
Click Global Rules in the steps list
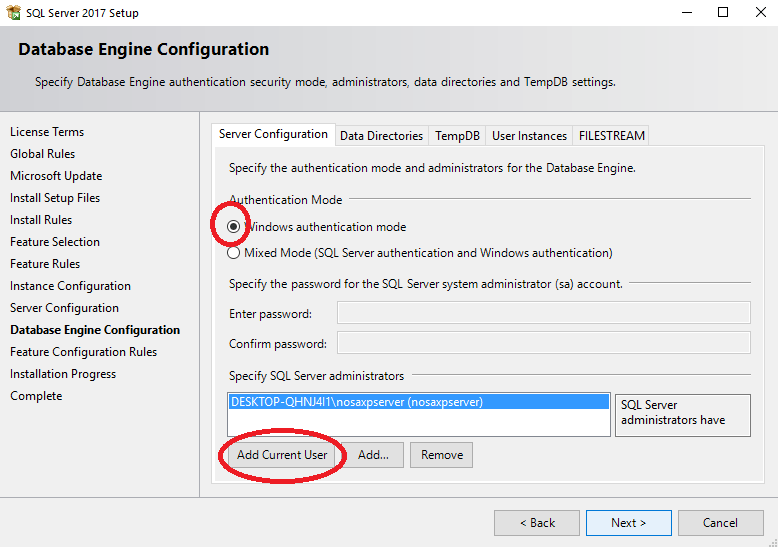point(43,154)
